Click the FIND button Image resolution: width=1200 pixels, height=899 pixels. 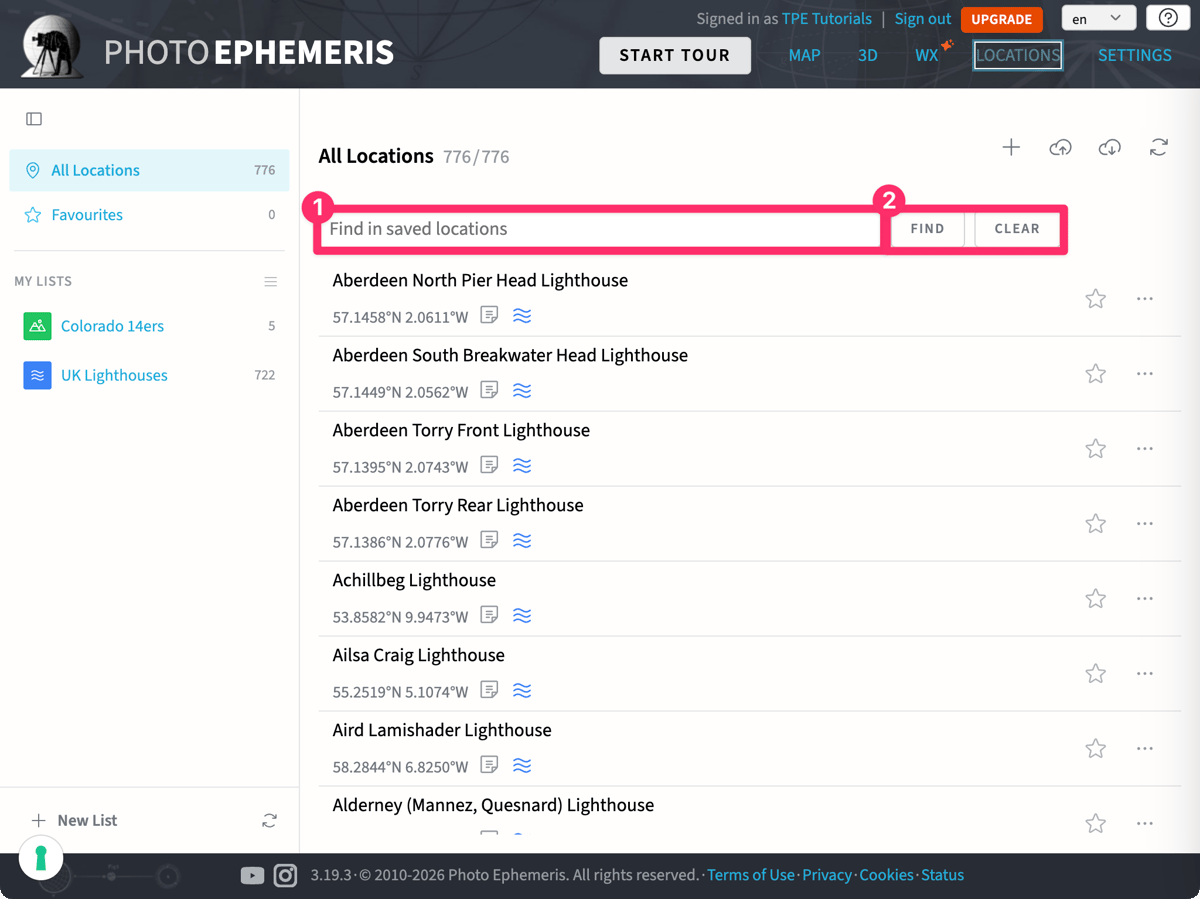(x=927, y=229)
